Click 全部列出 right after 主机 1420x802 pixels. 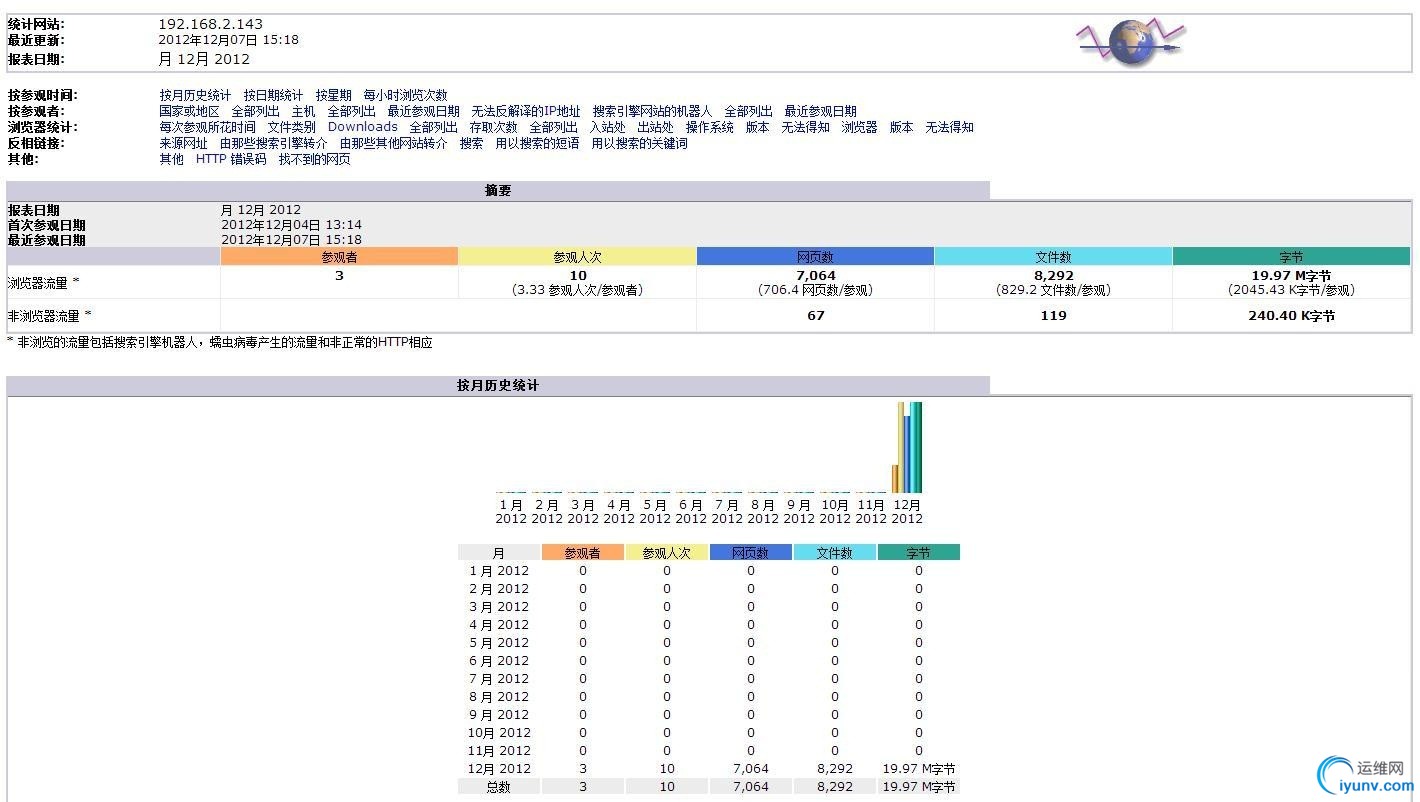tap(351, 111)
